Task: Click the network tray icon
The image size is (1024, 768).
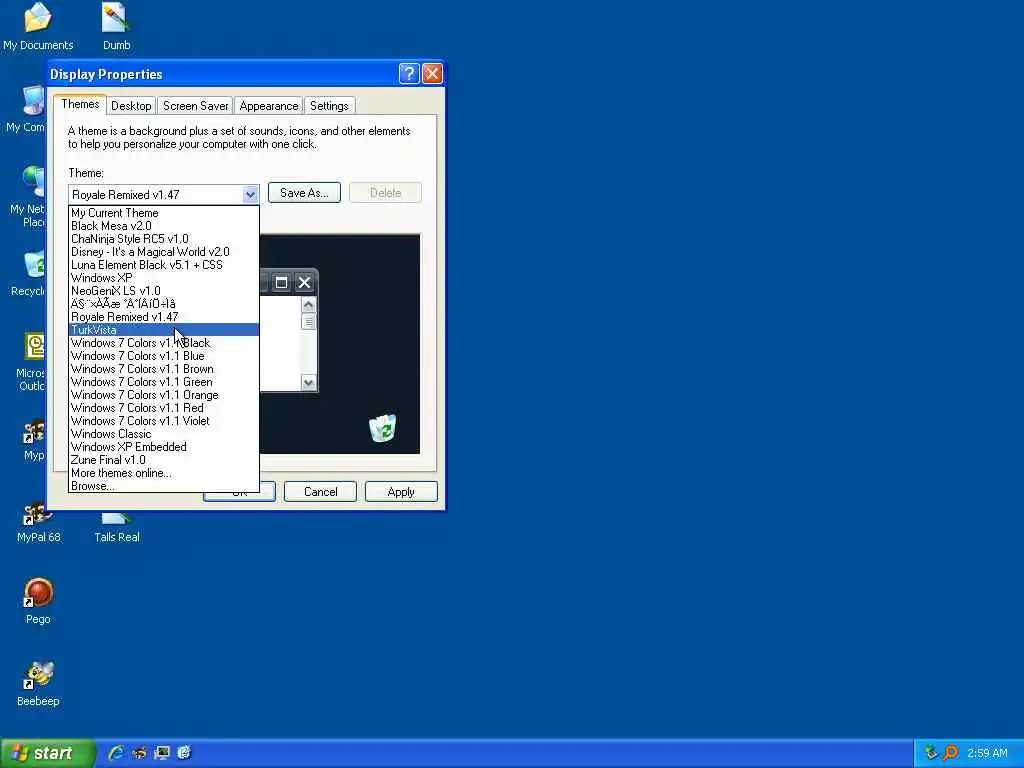Action: tap(931, 753)
